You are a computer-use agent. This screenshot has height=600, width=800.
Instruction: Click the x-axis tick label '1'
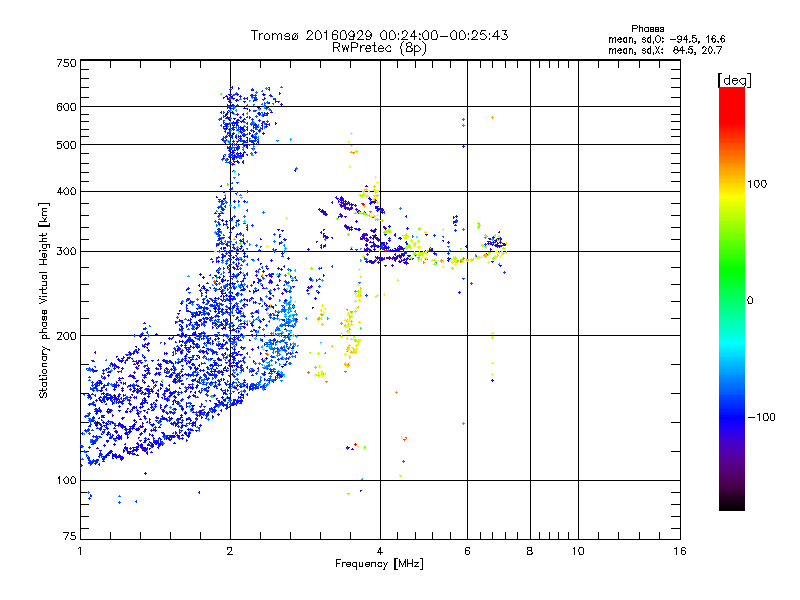coord(80,551)
